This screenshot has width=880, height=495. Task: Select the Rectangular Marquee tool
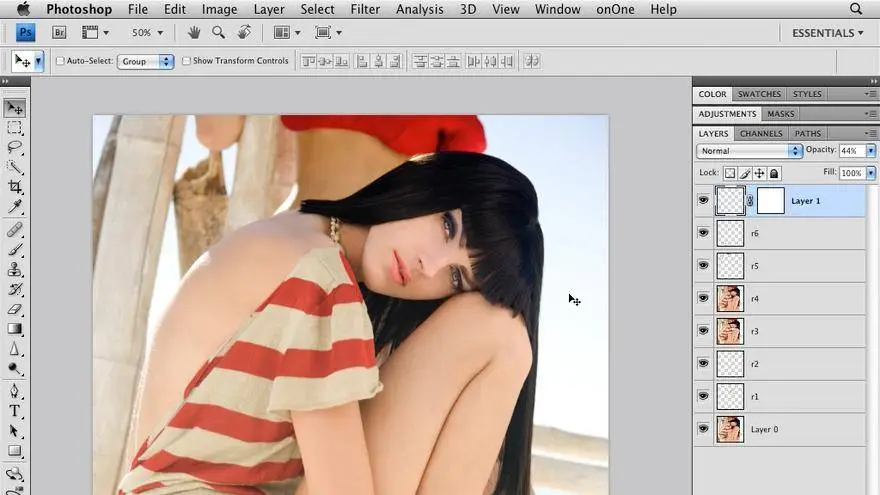point(15,128)
